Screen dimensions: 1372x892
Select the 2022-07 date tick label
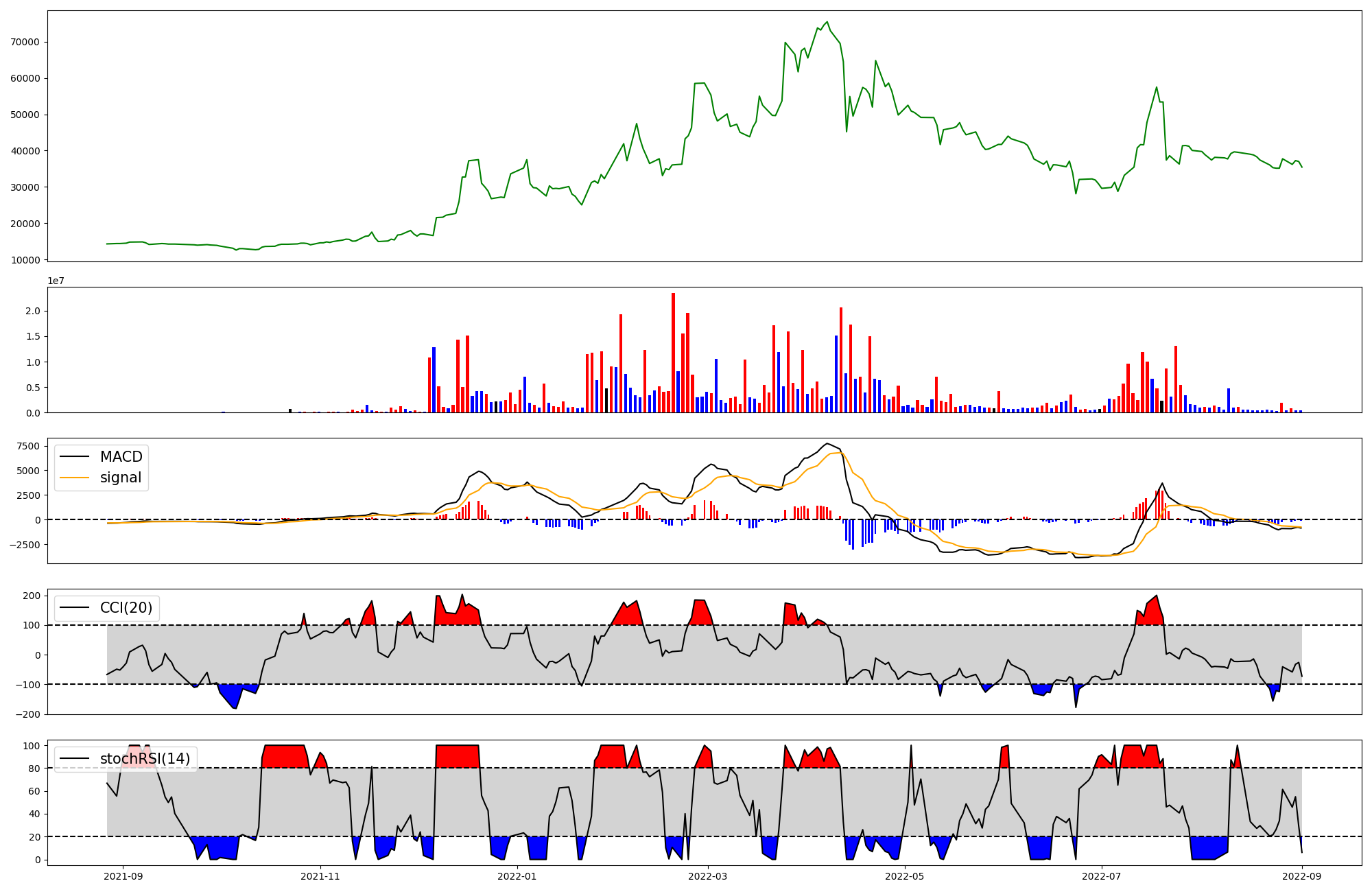pyautogui.click(x=1101, y=876)
